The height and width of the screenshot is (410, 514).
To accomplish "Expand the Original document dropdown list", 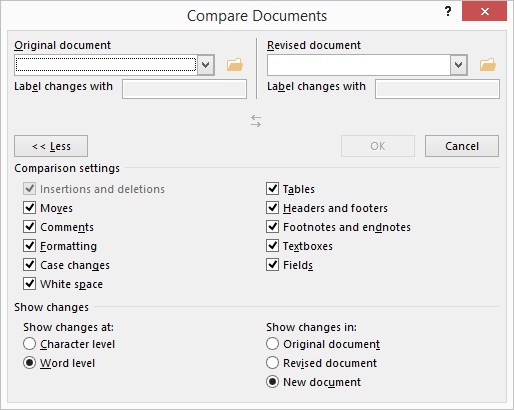I will click(x=206, y=65).
